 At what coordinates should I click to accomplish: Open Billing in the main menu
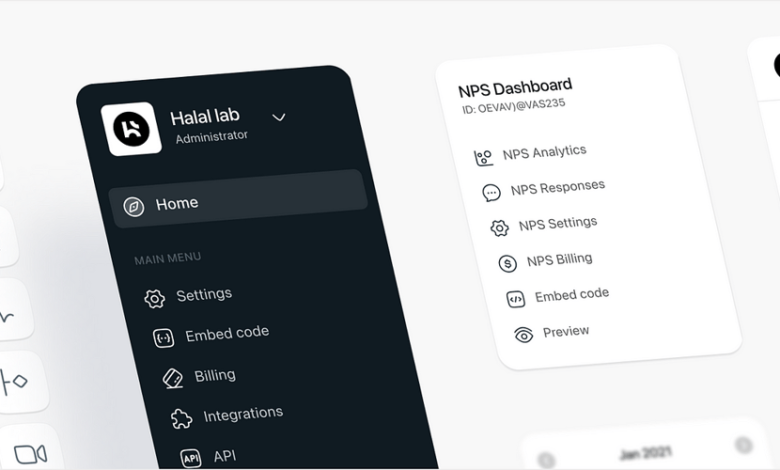[x=215, y=375]
